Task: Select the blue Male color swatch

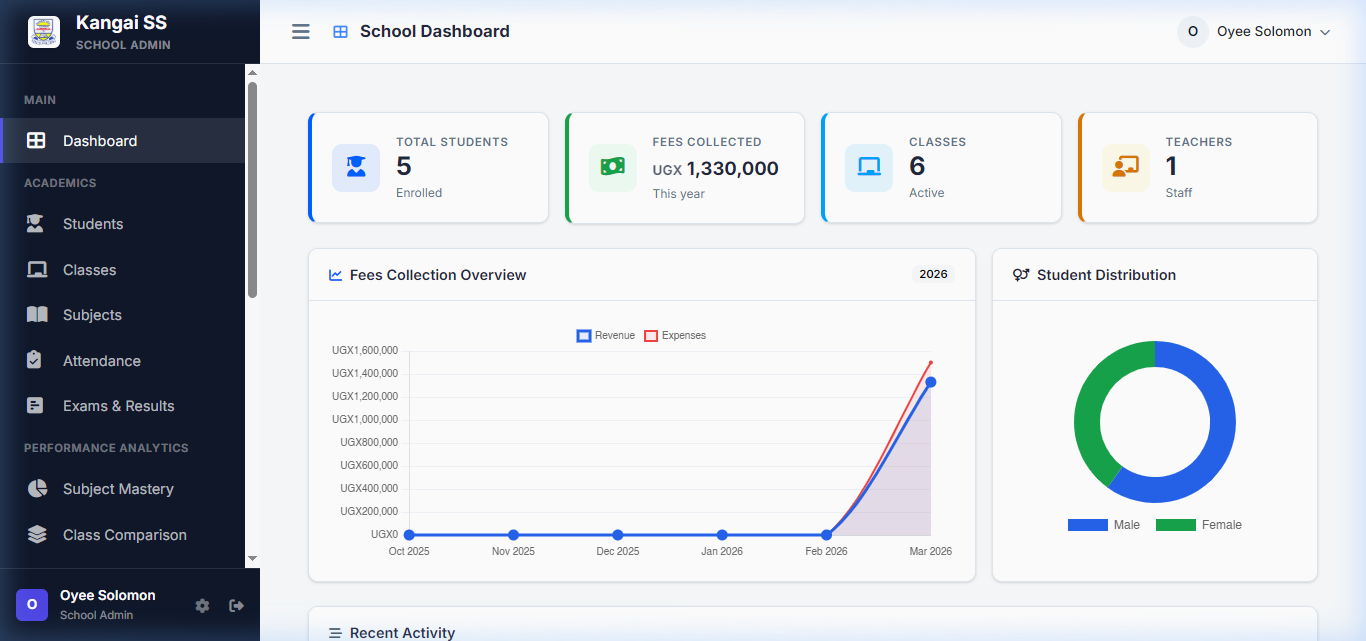Action: point(1087,524)
